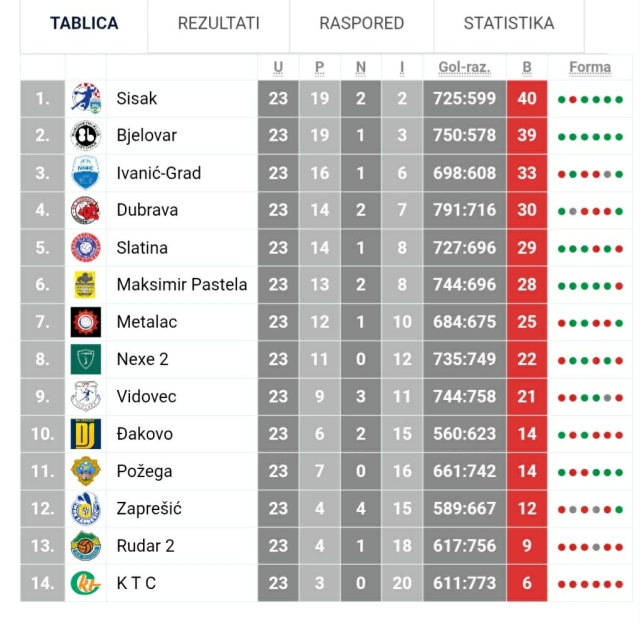Open the Raspored tab
640x622 pixels.
[361, 23]
